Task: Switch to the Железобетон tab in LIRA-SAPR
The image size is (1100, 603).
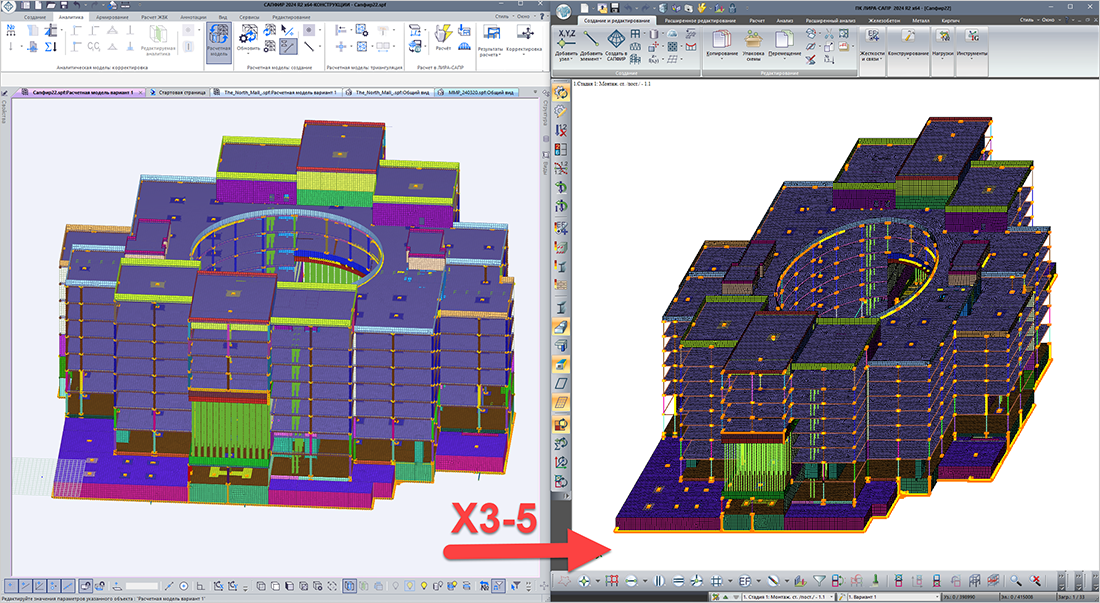Action: (884, 20)
